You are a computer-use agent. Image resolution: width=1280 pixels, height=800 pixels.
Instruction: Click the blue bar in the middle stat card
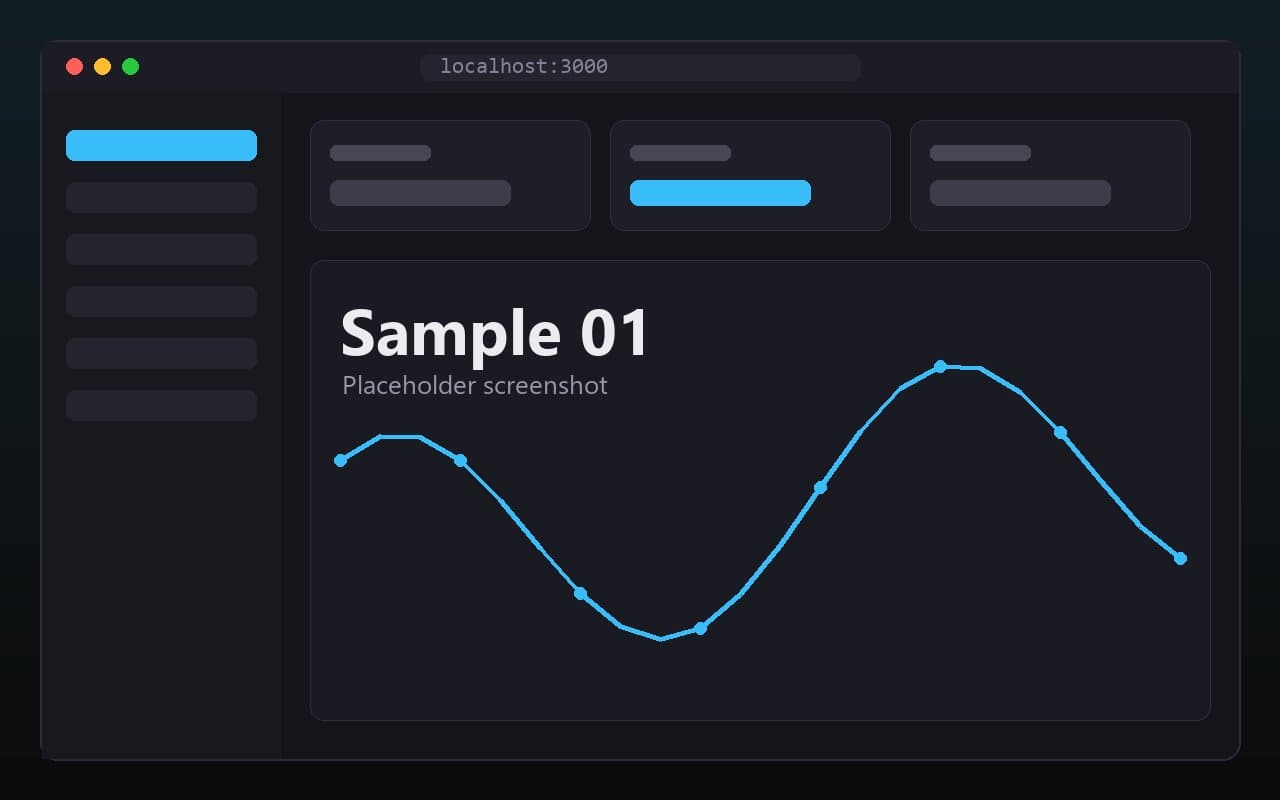[x=720, y=193]
